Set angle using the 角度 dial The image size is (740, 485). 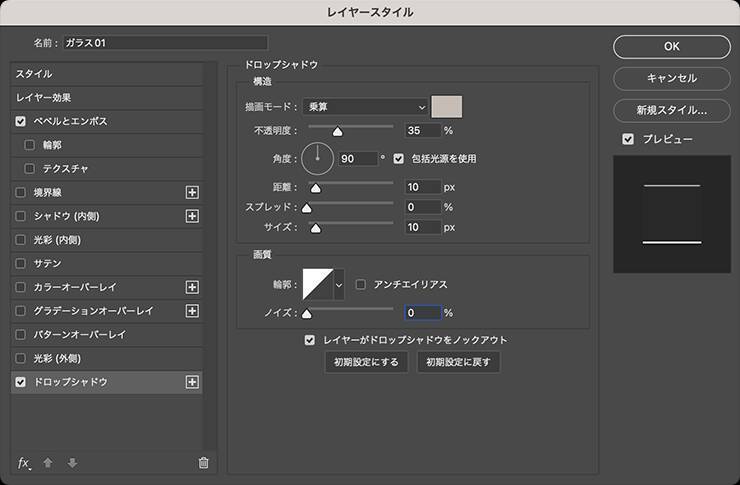pyautogui.click(x=317, y=158)
